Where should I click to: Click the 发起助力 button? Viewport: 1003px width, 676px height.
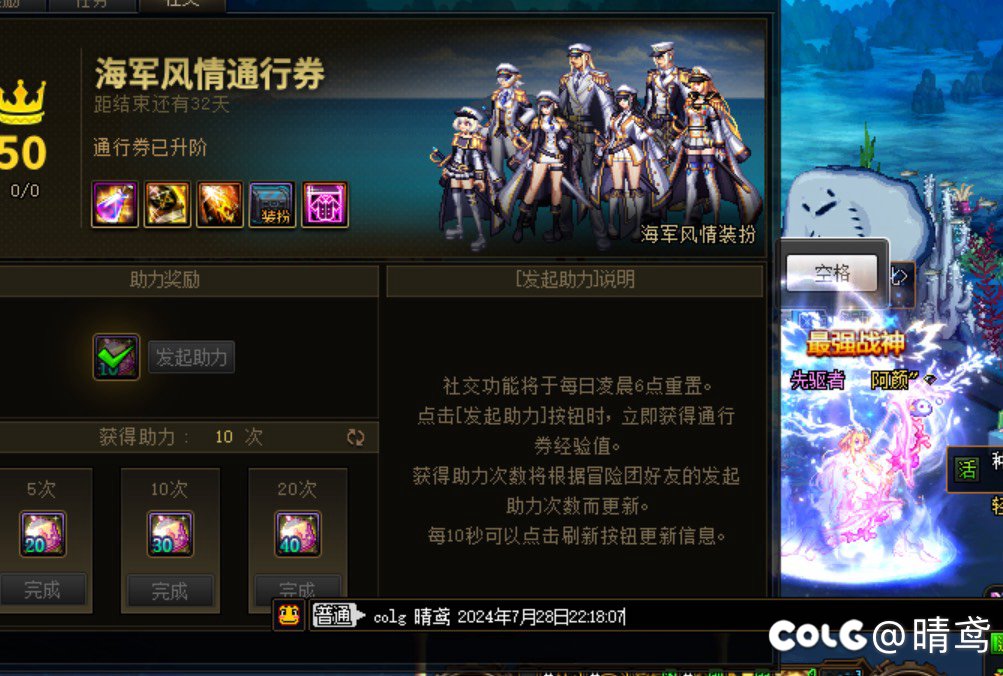click(192, 357)
